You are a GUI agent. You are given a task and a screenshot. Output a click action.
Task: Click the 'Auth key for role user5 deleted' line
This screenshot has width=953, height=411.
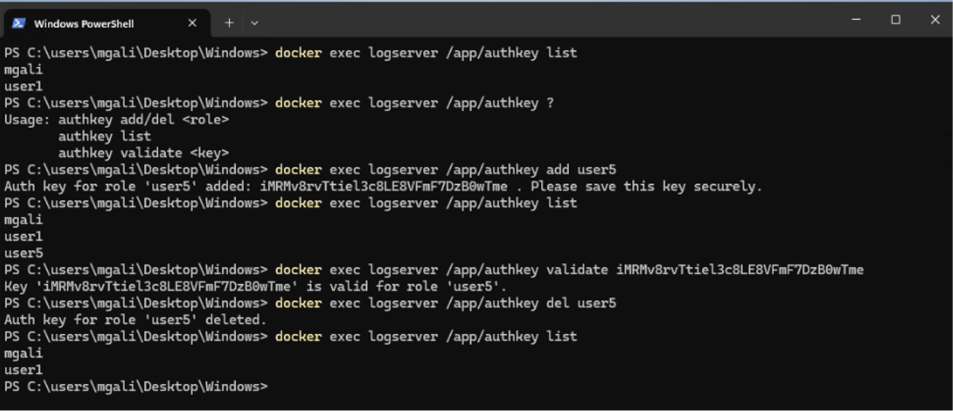click(x=136, y=320)
